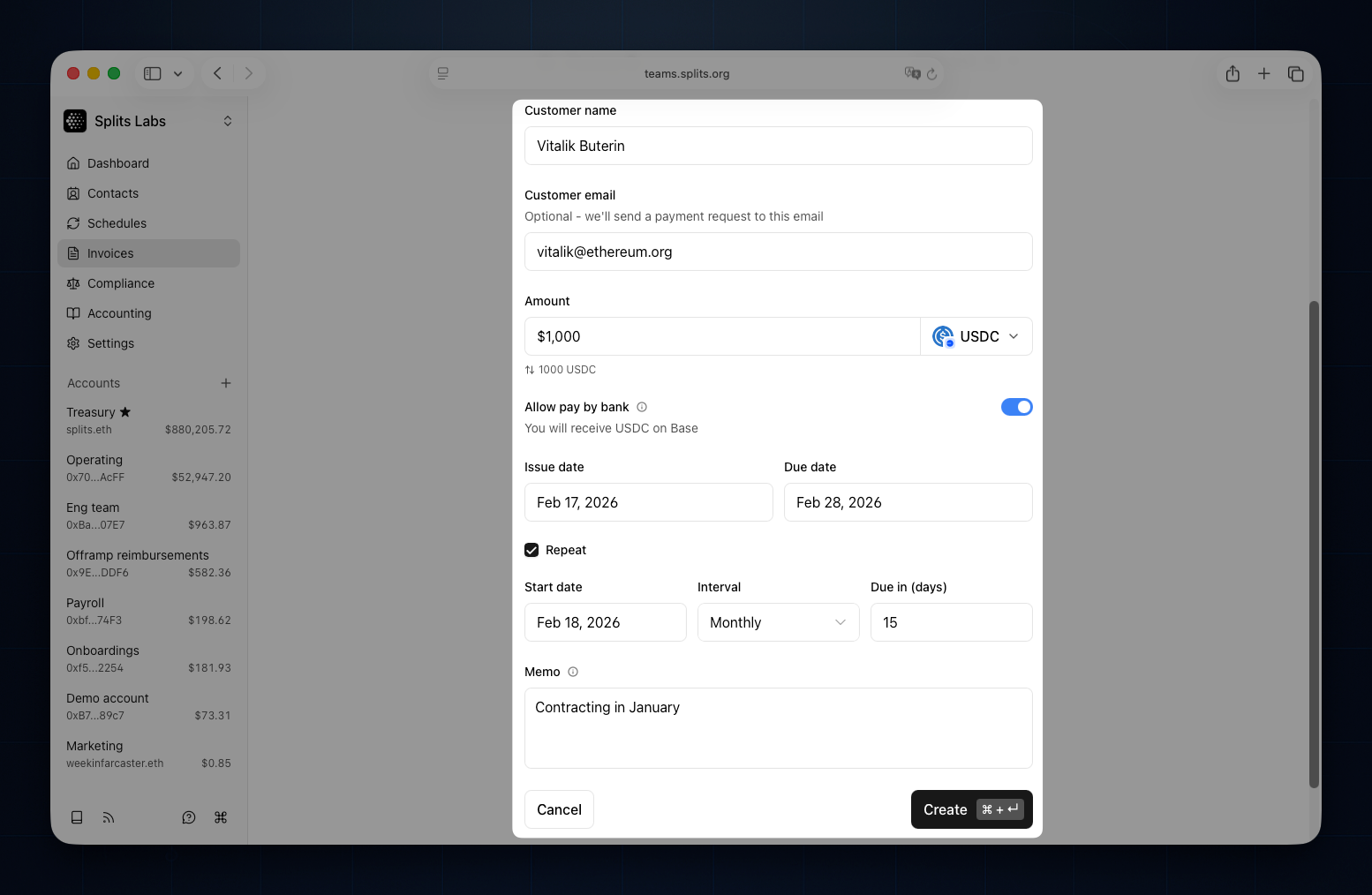Click info icon beside Allow pay by bank
The height and width of the screenshot is (895, 1372).
[642, 407]
